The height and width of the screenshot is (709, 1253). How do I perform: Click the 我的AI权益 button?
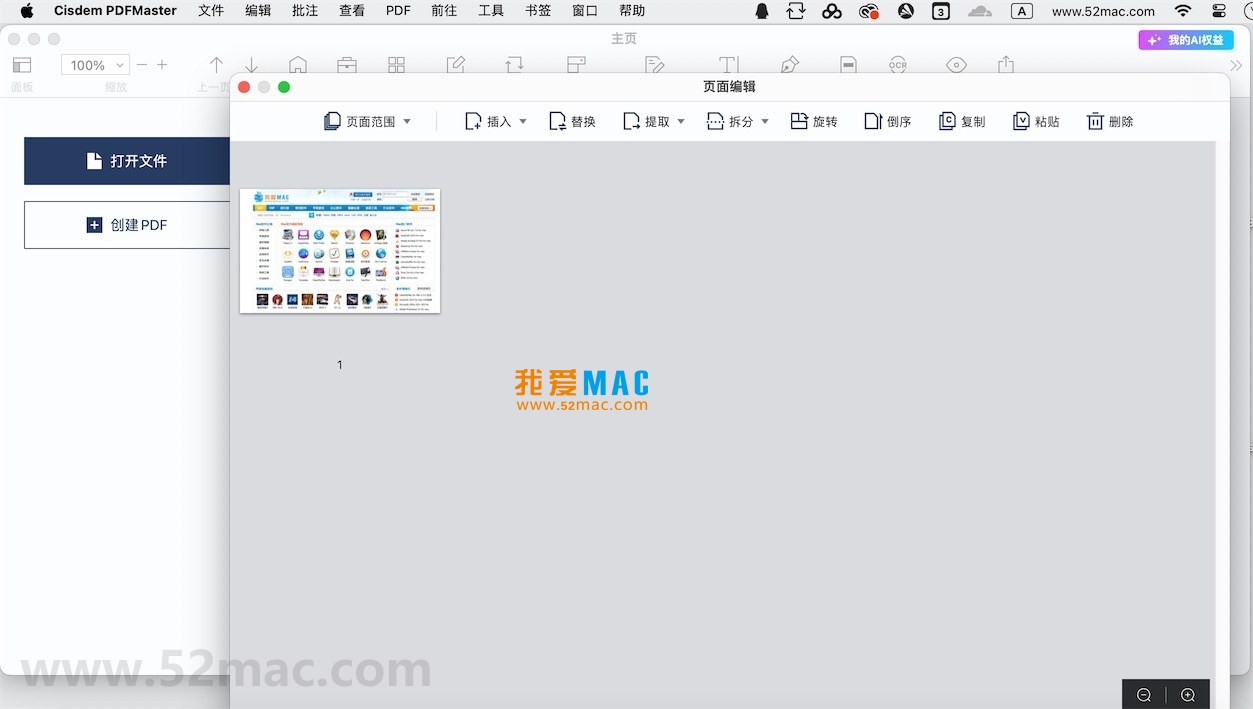click(x=1186, y=40)
